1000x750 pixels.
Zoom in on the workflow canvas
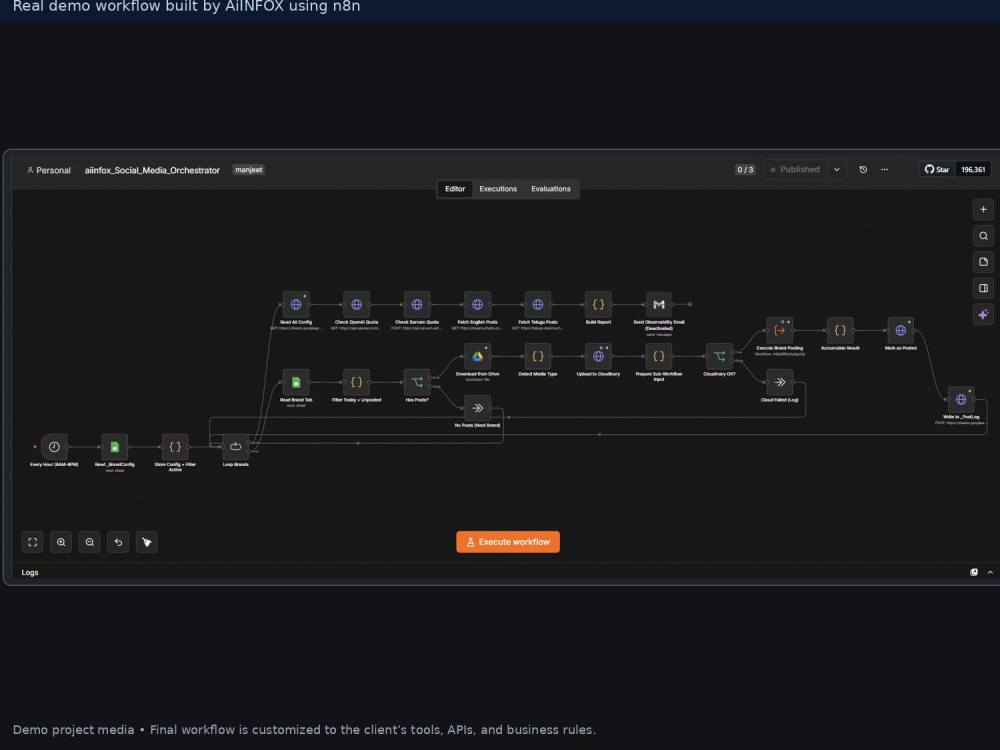61,542
